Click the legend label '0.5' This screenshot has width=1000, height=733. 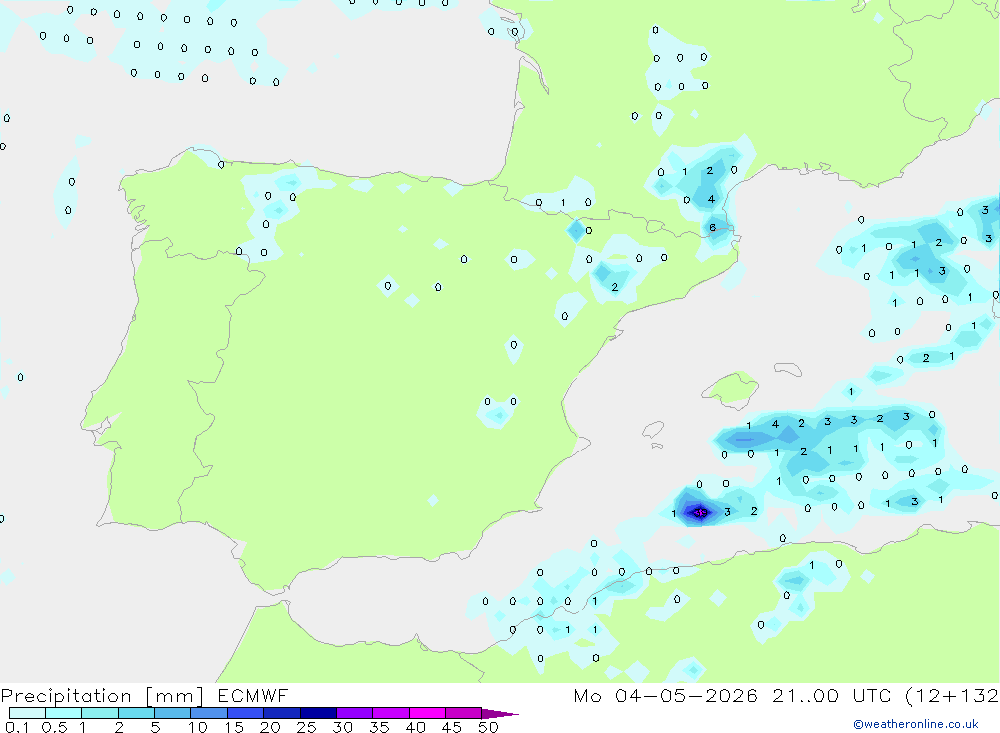54,727
